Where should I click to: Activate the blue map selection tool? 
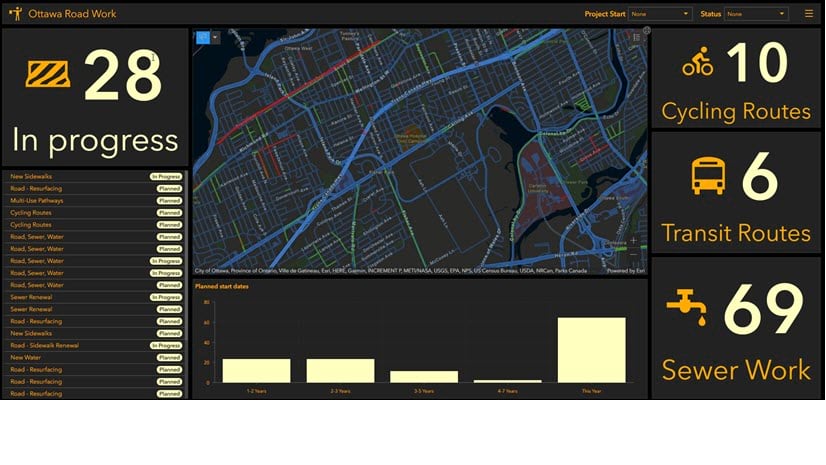click(203, 37)
